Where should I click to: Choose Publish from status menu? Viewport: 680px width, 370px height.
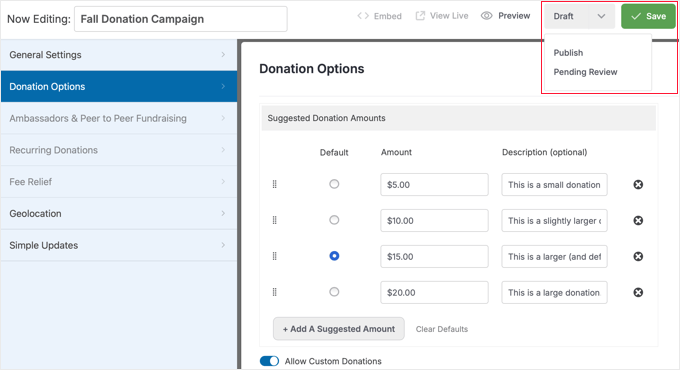tap(568, 53)
